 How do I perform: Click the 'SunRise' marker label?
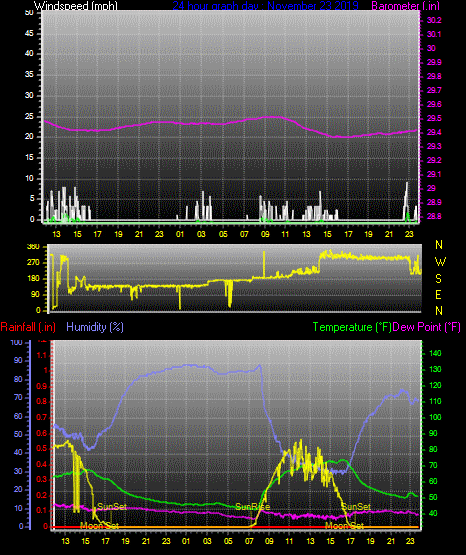(x=253, y=507)
